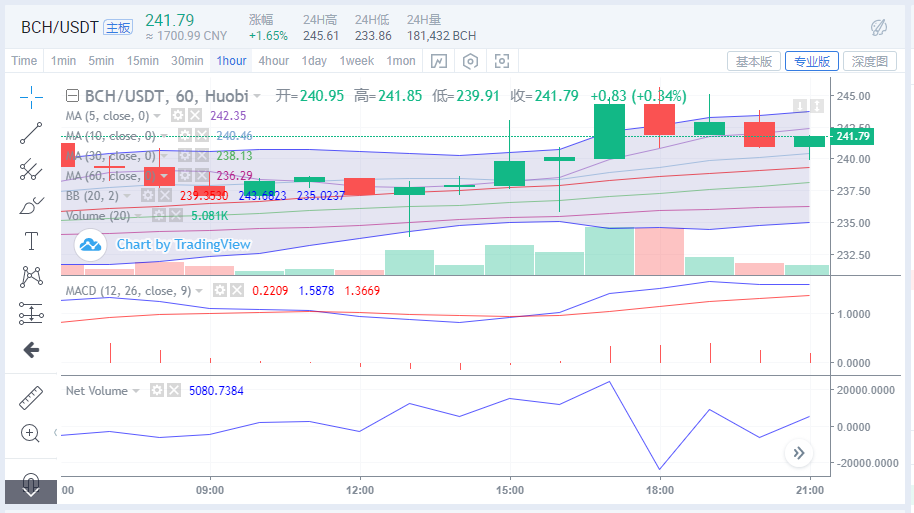Click the collapse arrow at toolbar bottom

[31, 492]
